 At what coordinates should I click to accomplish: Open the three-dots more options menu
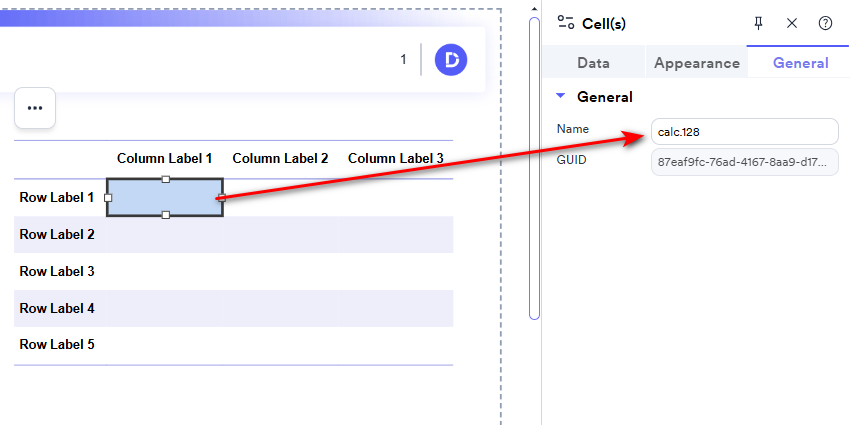coord(35,108)
